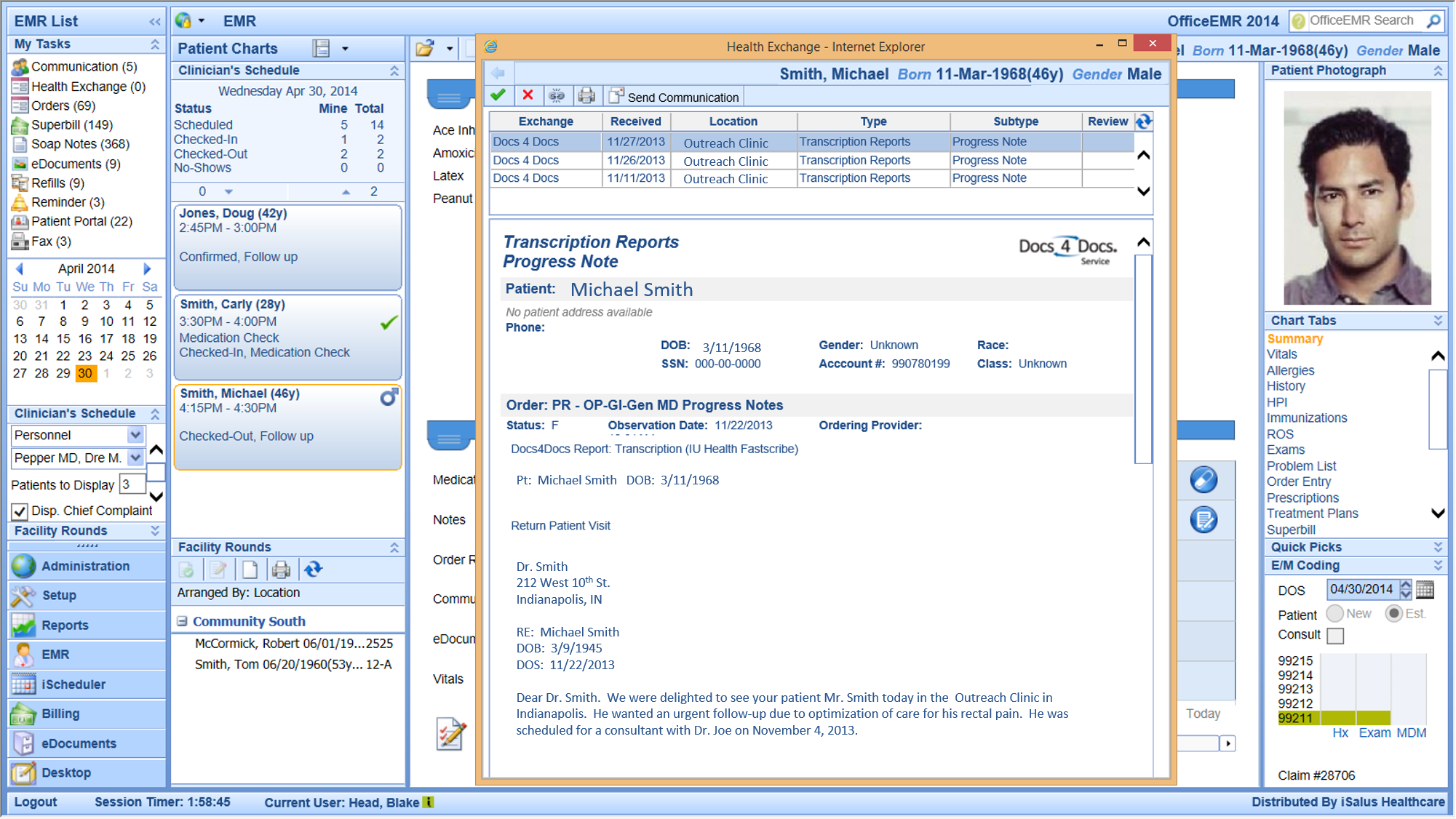Click Patient Charts list view icon
1456x819 pixels.
tap(321, 49)
